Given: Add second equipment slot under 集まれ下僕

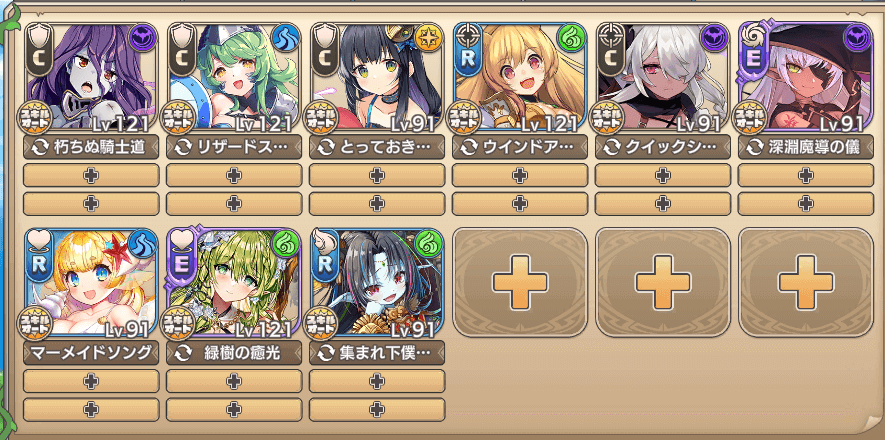Looking at the screenshot, I should 376,409.
